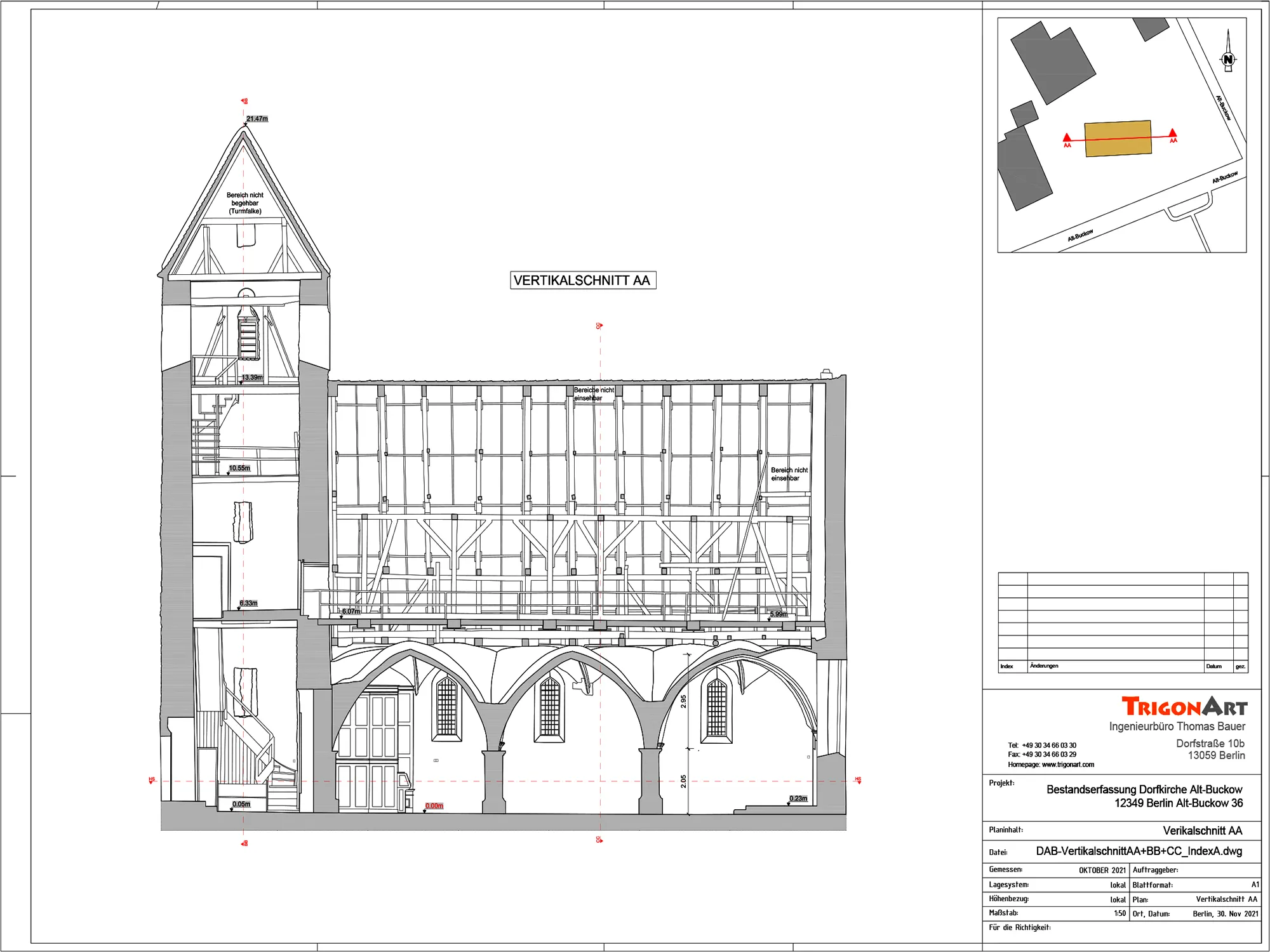Select the TrigonArt company logo
Screen dimensions: 1270x952
click(1184, 706)
